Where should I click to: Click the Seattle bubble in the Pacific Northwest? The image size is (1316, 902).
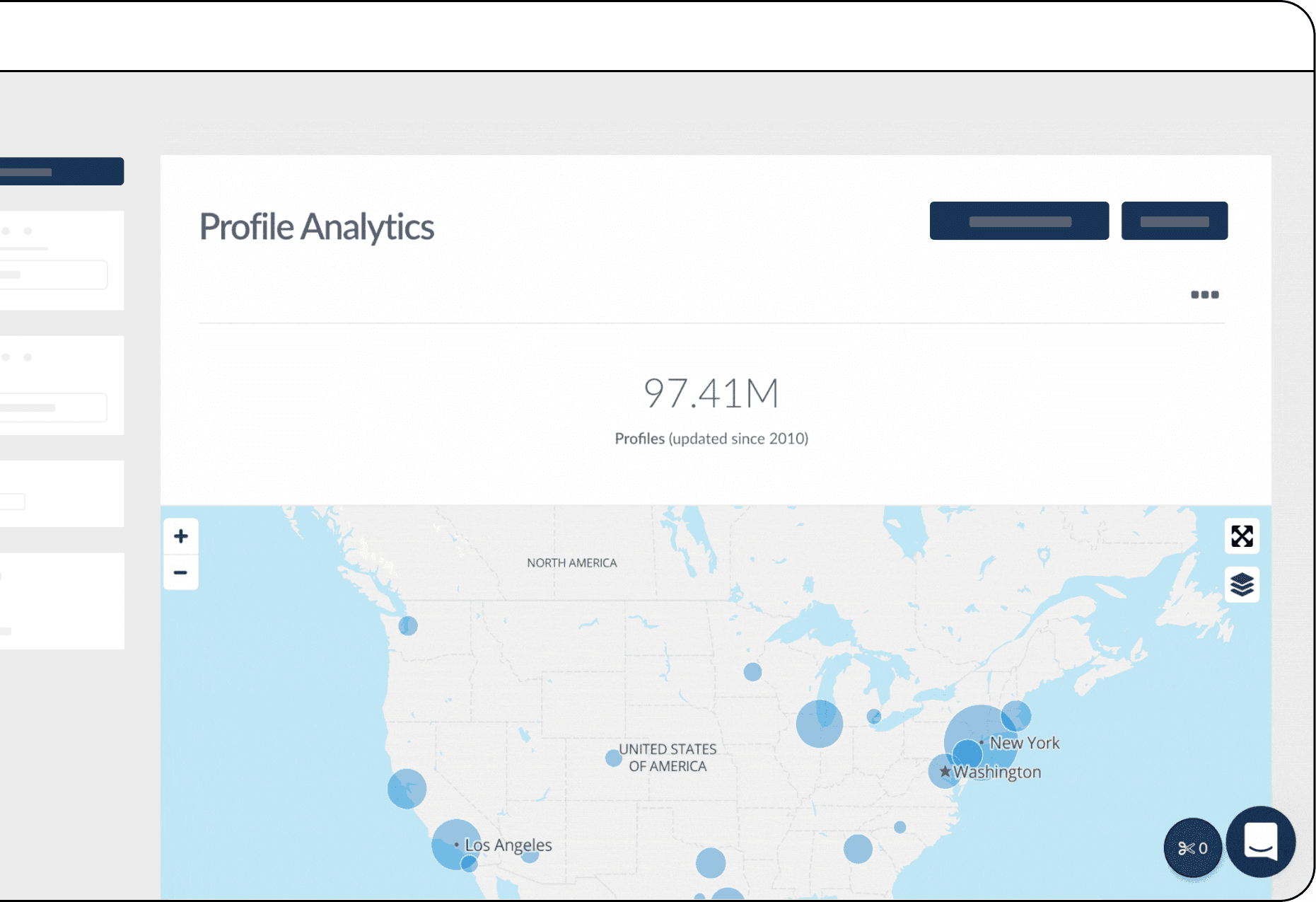tap(408, 625)
